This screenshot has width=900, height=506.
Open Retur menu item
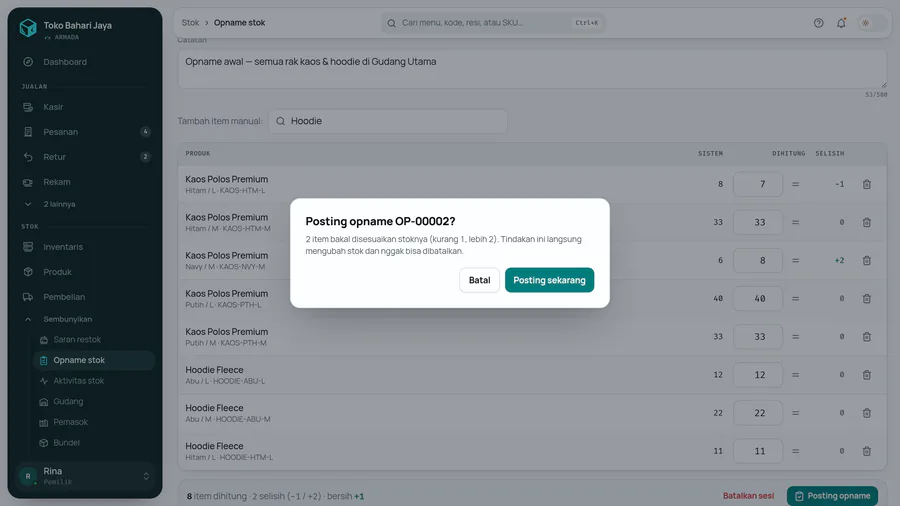pyautogui.click(x=85, y=157)
